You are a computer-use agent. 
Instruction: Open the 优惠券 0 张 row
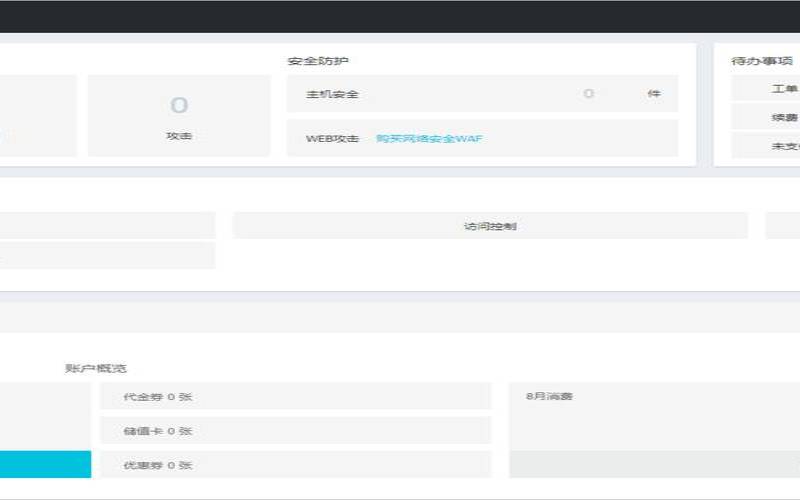[x=296, y=465]
